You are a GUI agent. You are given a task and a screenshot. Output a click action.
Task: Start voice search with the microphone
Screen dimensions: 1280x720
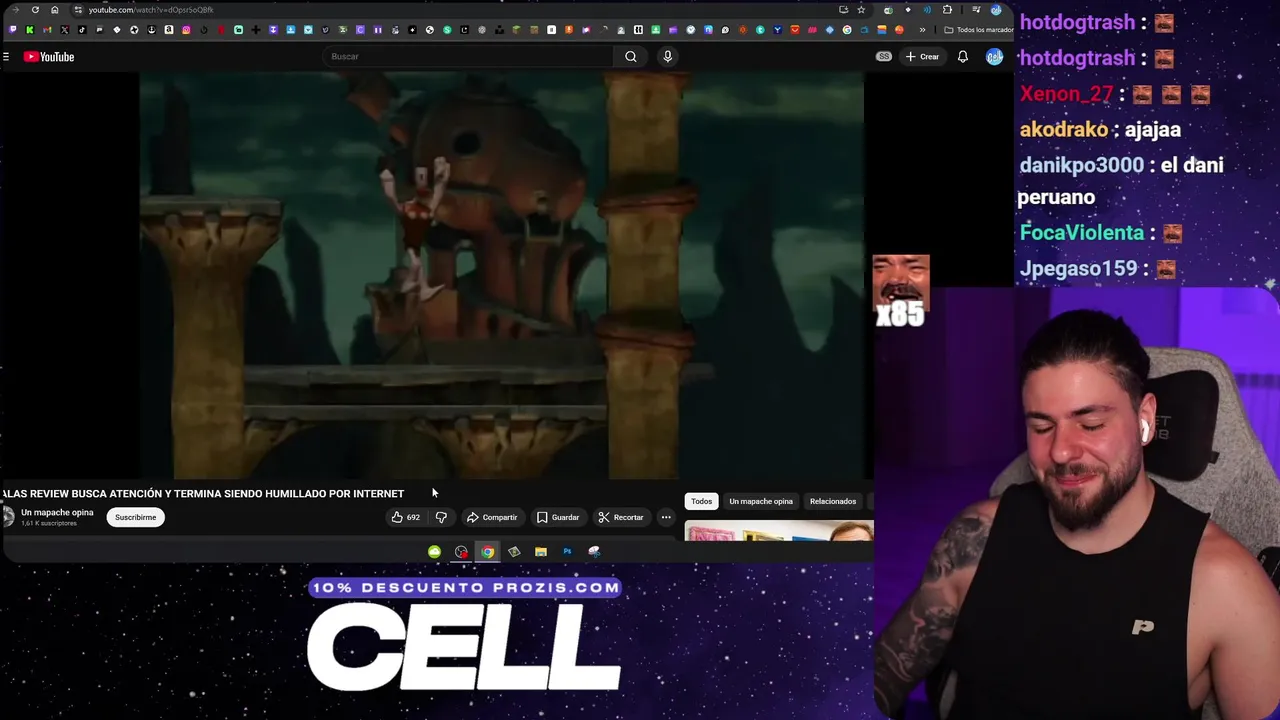click(668, 57)
